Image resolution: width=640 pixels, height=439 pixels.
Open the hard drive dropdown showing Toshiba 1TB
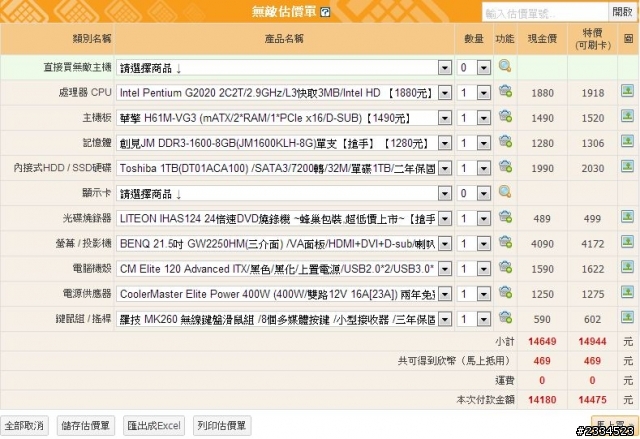coord(284,168)
